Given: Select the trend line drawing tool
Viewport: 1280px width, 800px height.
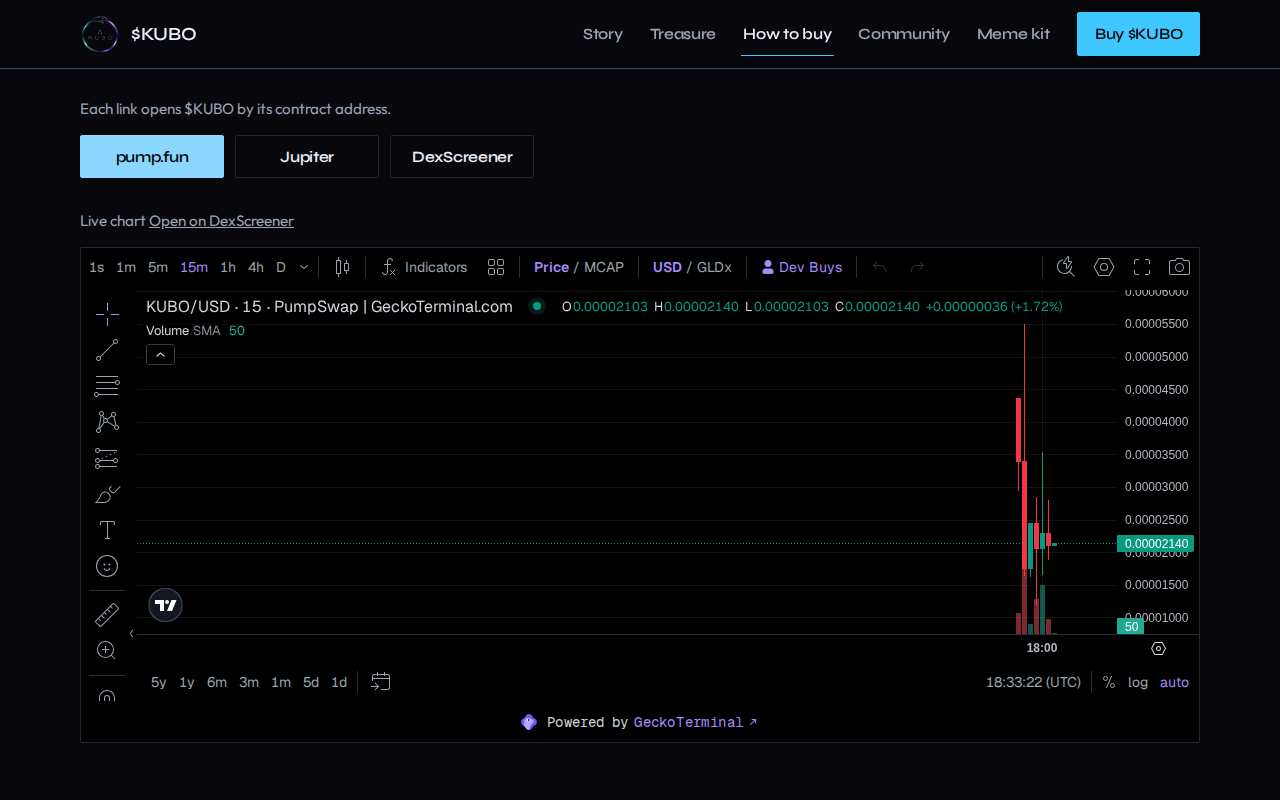Looking at the screenshot, I should click(107, 350).
